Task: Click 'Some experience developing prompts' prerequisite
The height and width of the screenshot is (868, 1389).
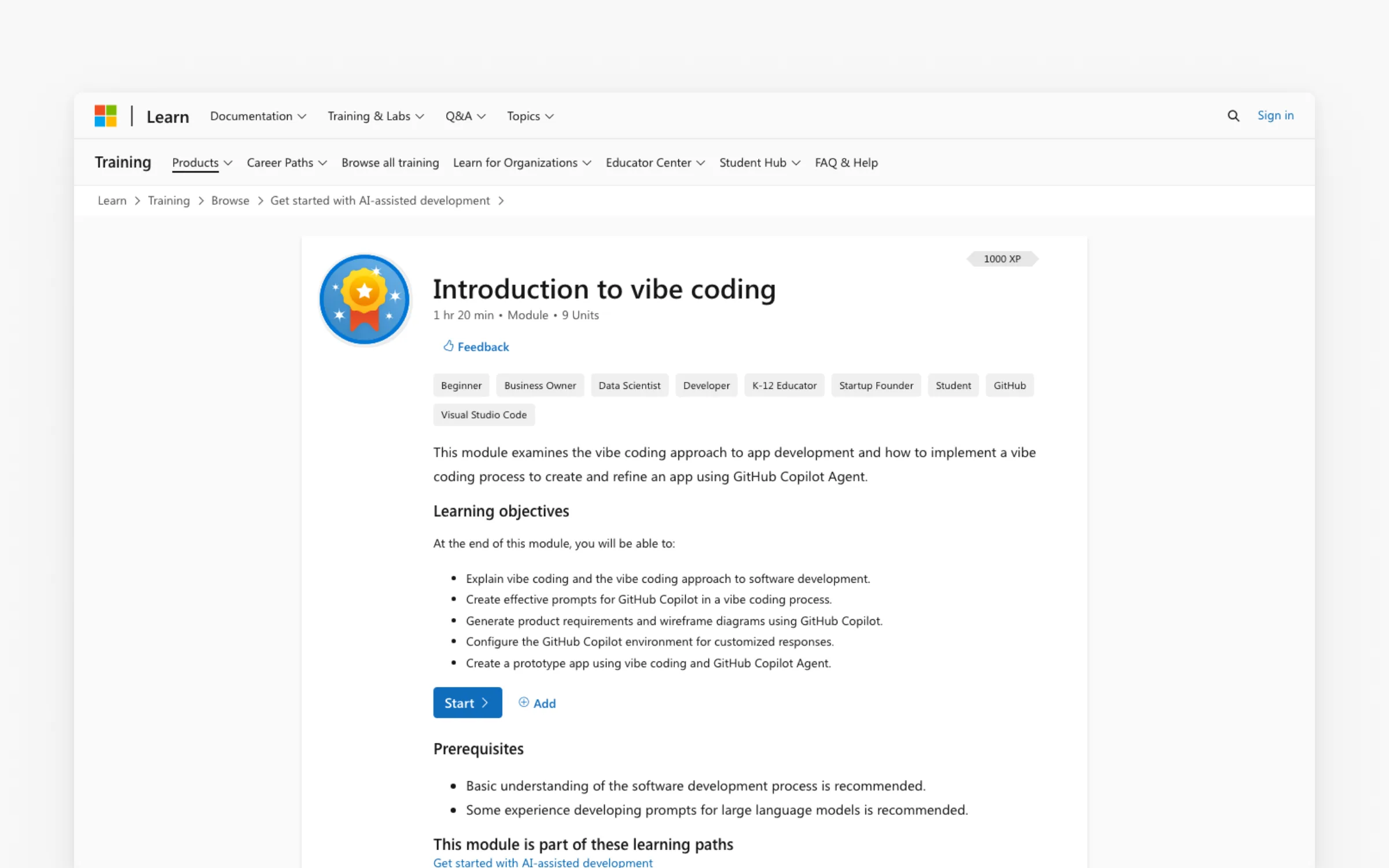Action: point(717,810)
